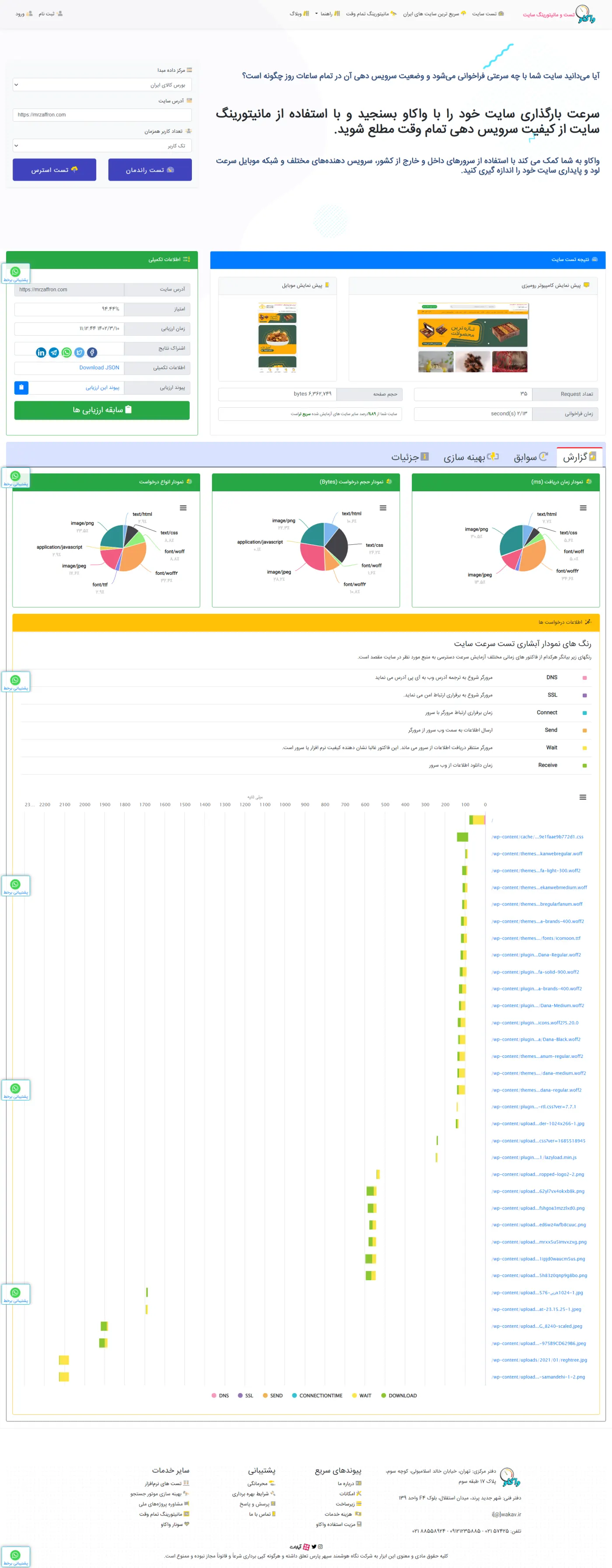This screenshot has width=612, height=1568.
Task: Open the menu on the receive time (ms) chart
Action: point(583,507)
